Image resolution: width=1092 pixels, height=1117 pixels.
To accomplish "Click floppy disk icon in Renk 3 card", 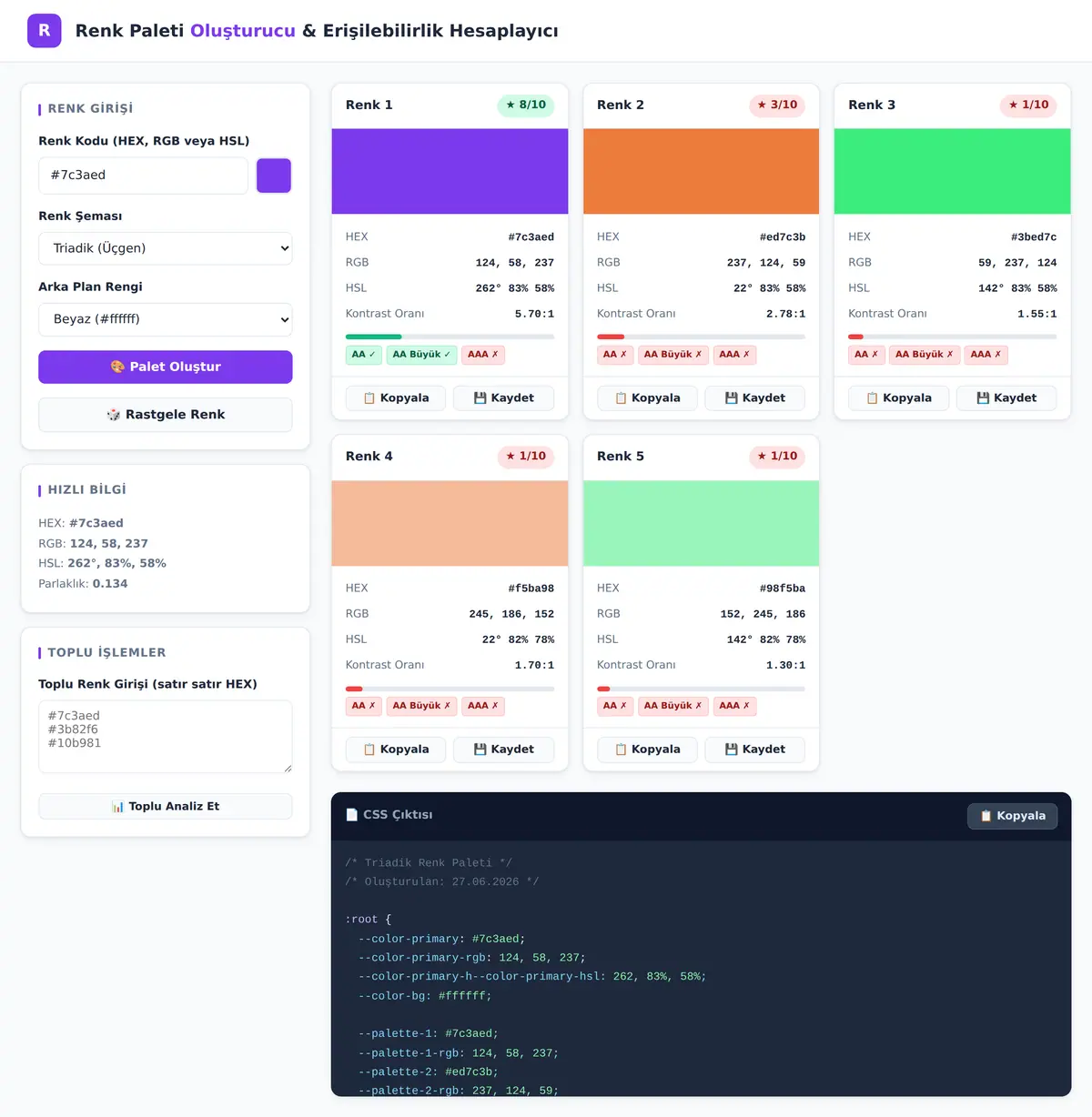I will point(982,398).
